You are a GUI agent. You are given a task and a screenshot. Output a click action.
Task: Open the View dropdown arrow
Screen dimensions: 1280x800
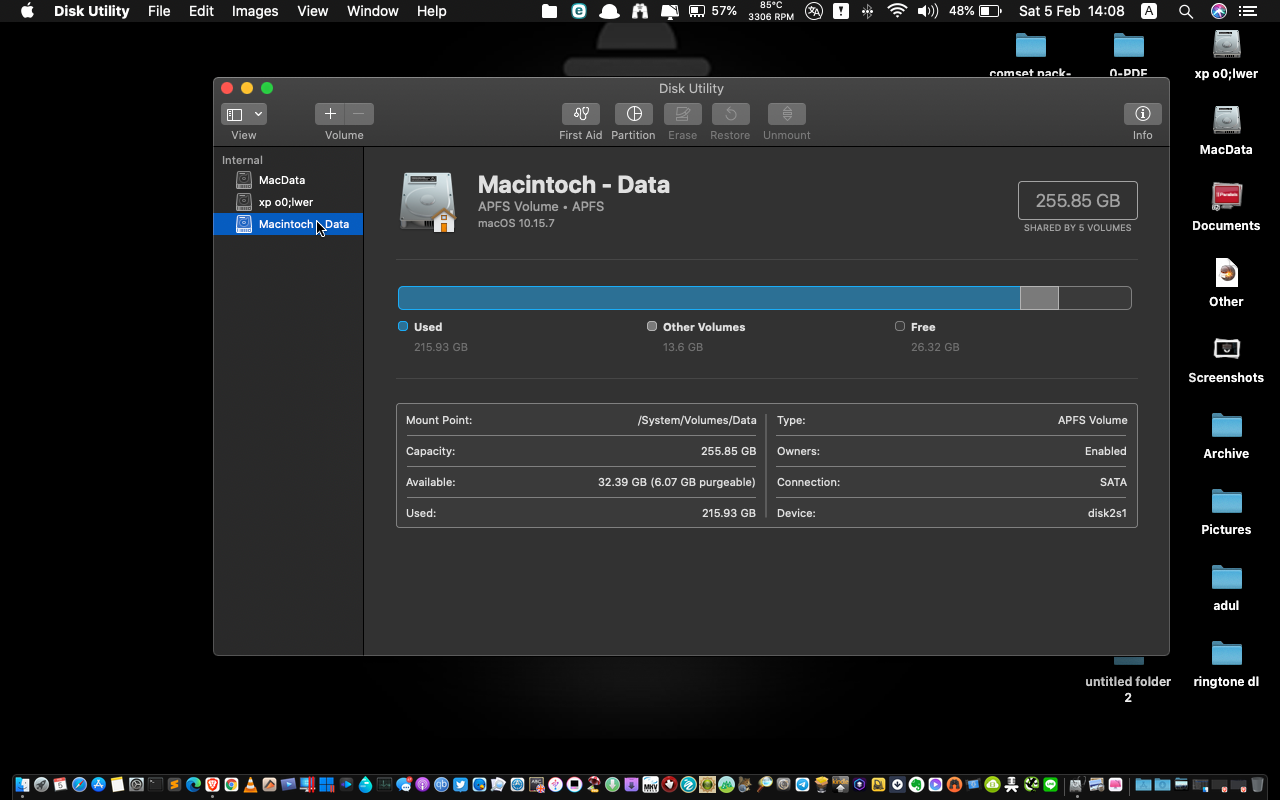click(x=259, y=114)
